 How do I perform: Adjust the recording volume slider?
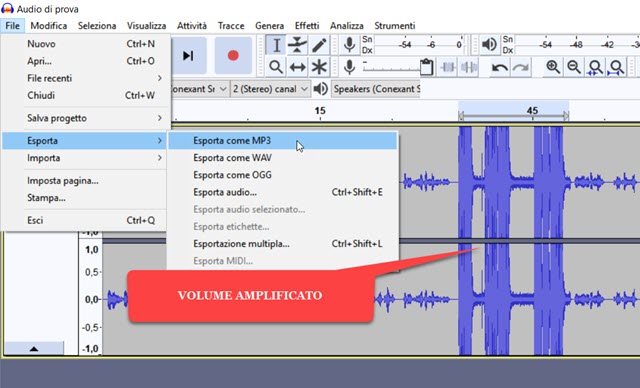point(391,67)
